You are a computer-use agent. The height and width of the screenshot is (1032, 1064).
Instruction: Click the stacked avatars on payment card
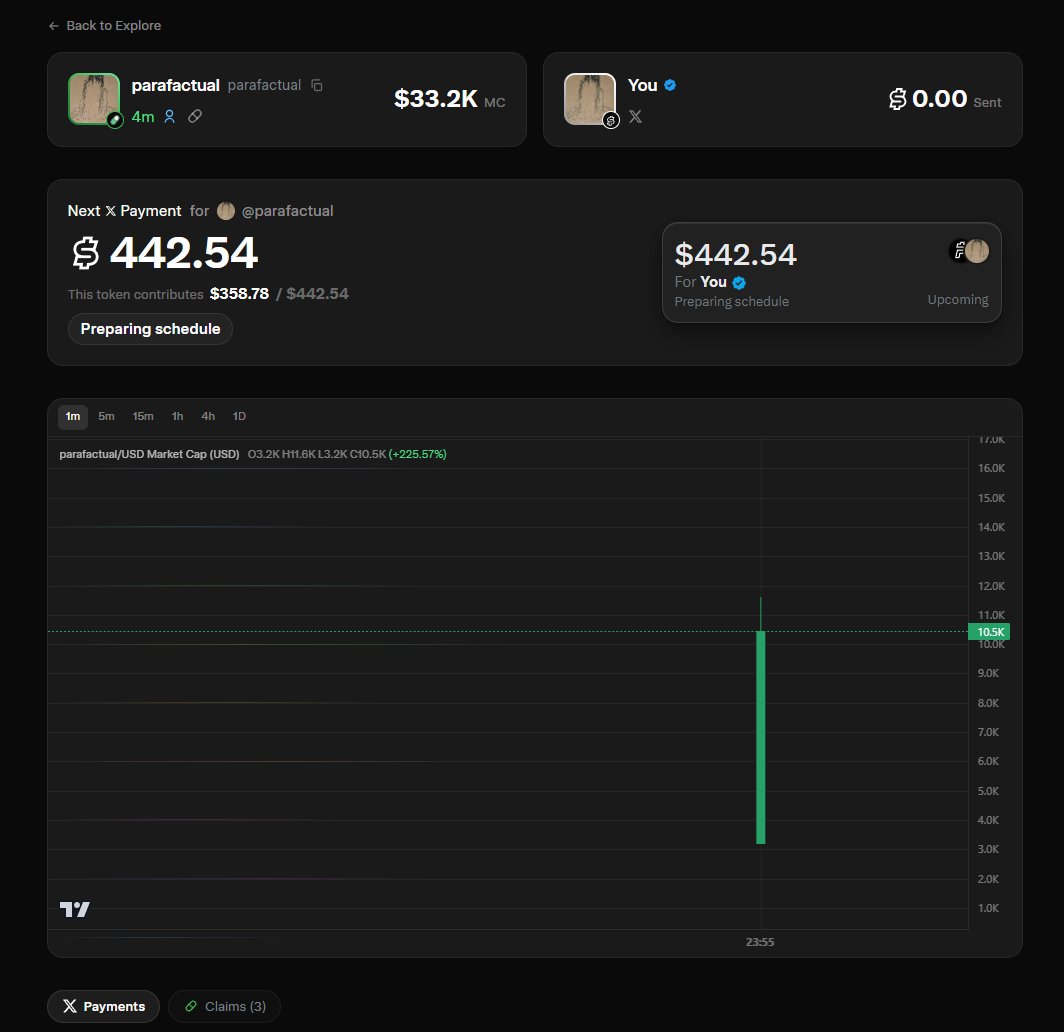click(969, 251)
